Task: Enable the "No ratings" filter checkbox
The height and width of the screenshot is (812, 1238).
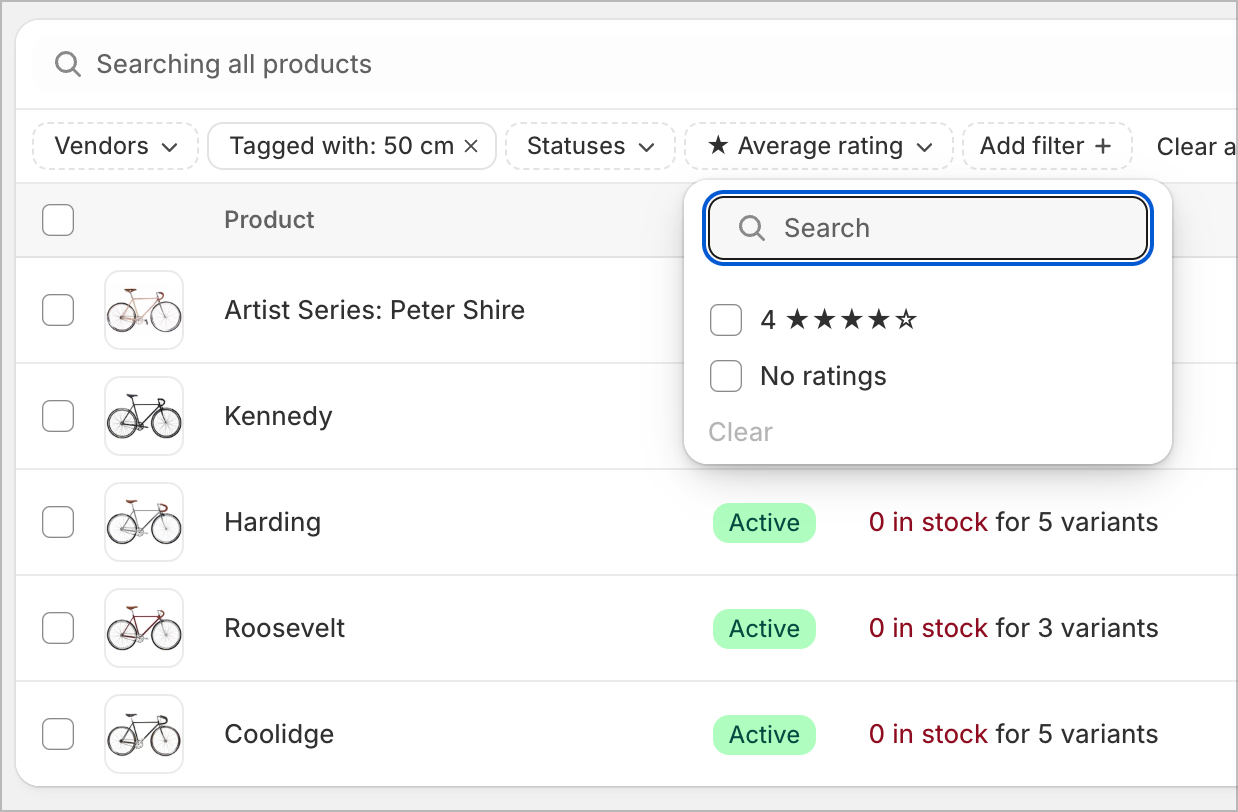Action: (726, 376)
